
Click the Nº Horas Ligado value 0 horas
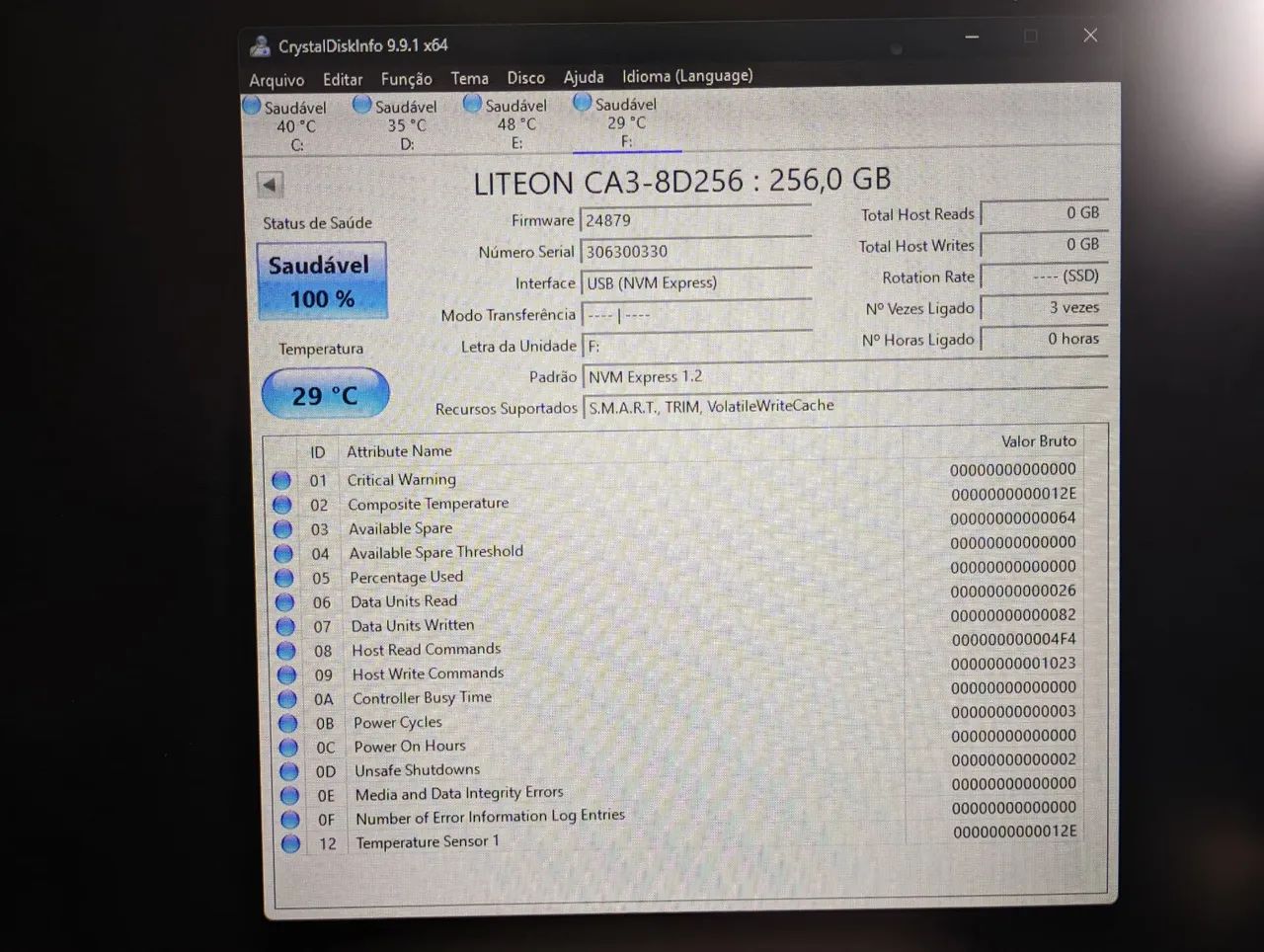[1043, 339]
